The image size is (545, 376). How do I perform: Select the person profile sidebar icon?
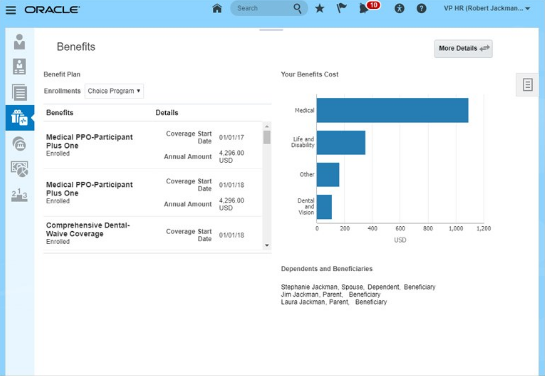click(x=19, y=42)
